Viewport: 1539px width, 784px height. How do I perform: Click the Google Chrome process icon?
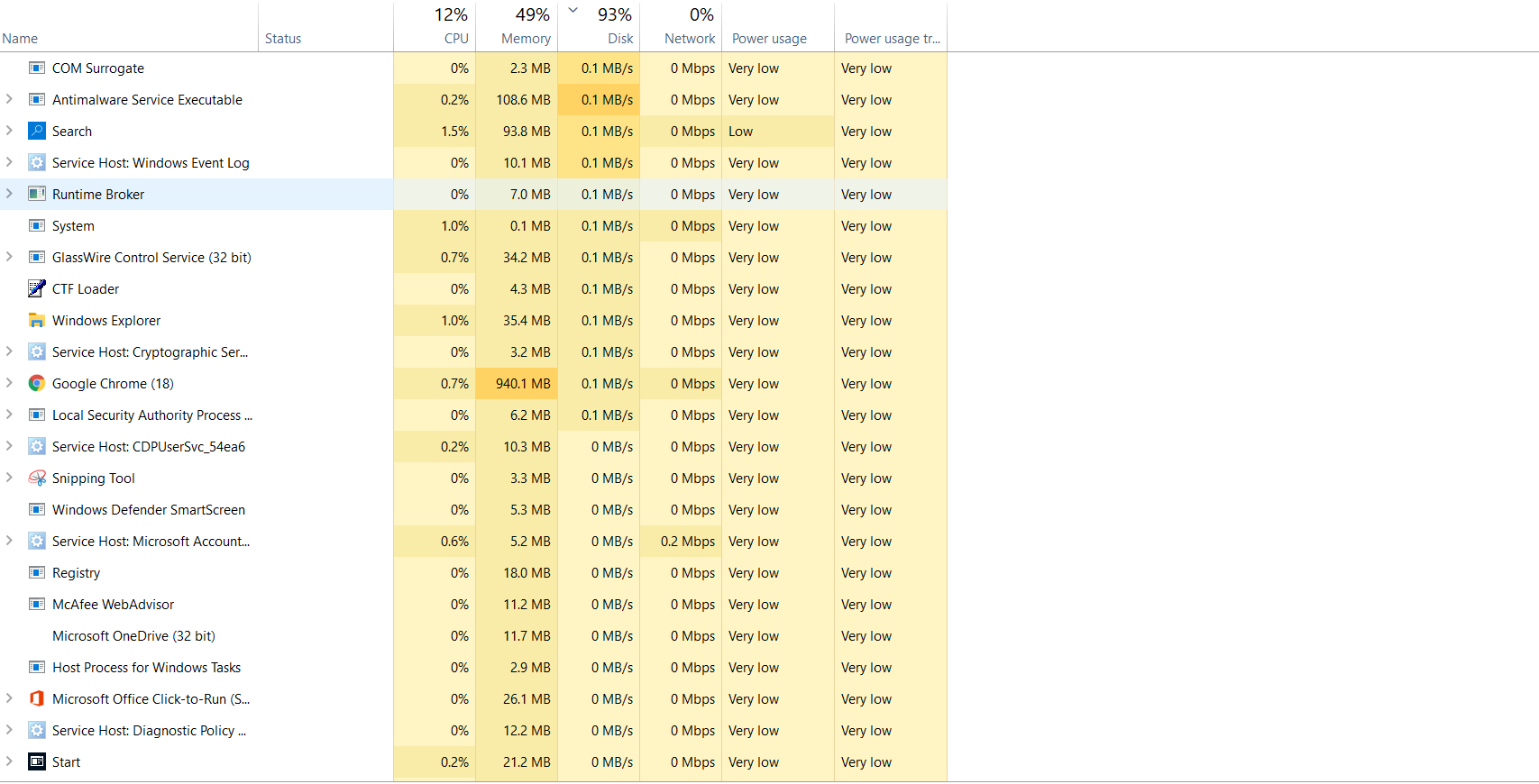pyautogui.click(x=36, y=383)
